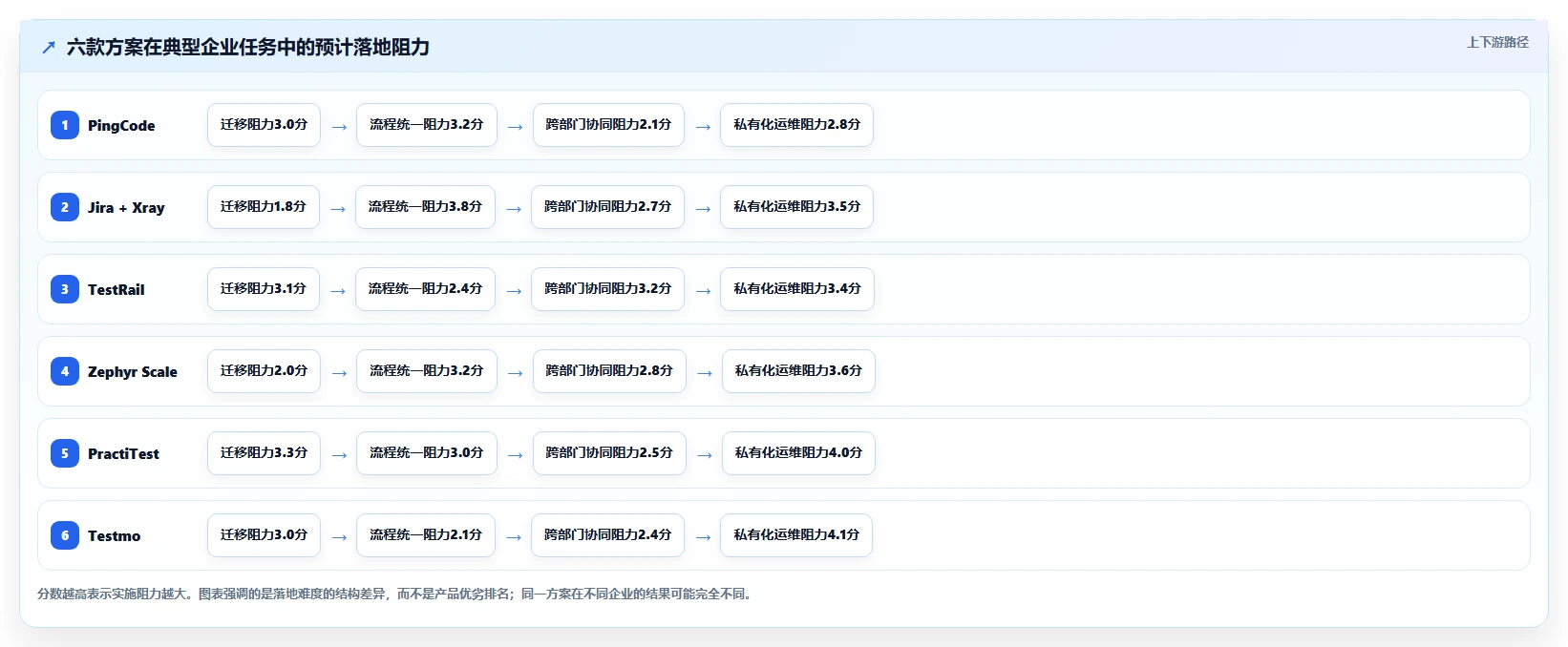Click the 上下游路径 label
The image size is (1568, 647).
(1497, 42)
